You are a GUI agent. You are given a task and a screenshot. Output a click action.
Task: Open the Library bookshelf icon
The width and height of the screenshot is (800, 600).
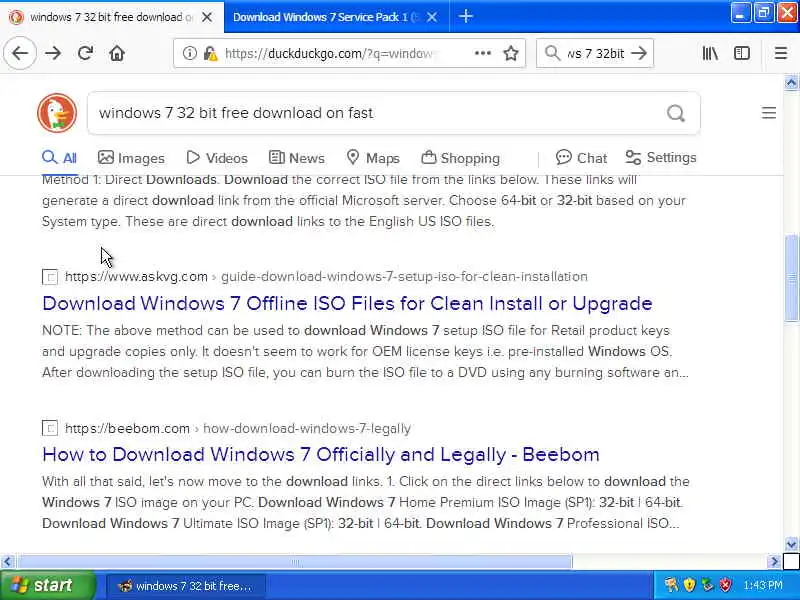[710, 53]
